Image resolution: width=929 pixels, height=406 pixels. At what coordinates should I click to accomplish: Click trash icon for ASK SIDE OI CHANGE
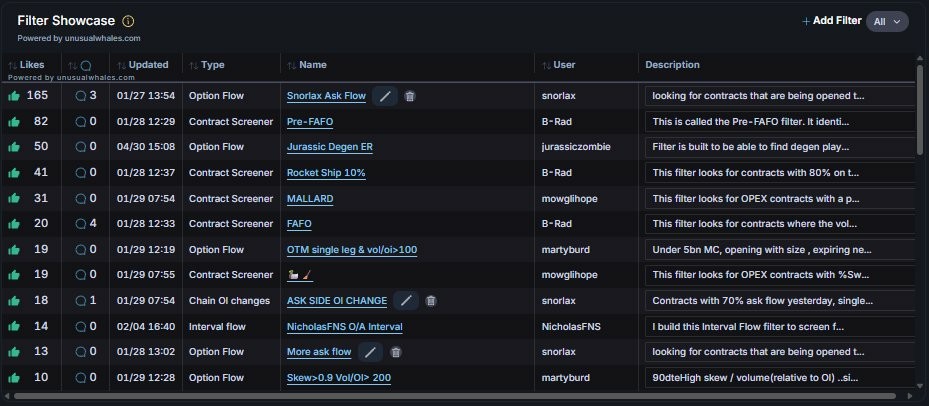tap(430, 300)
